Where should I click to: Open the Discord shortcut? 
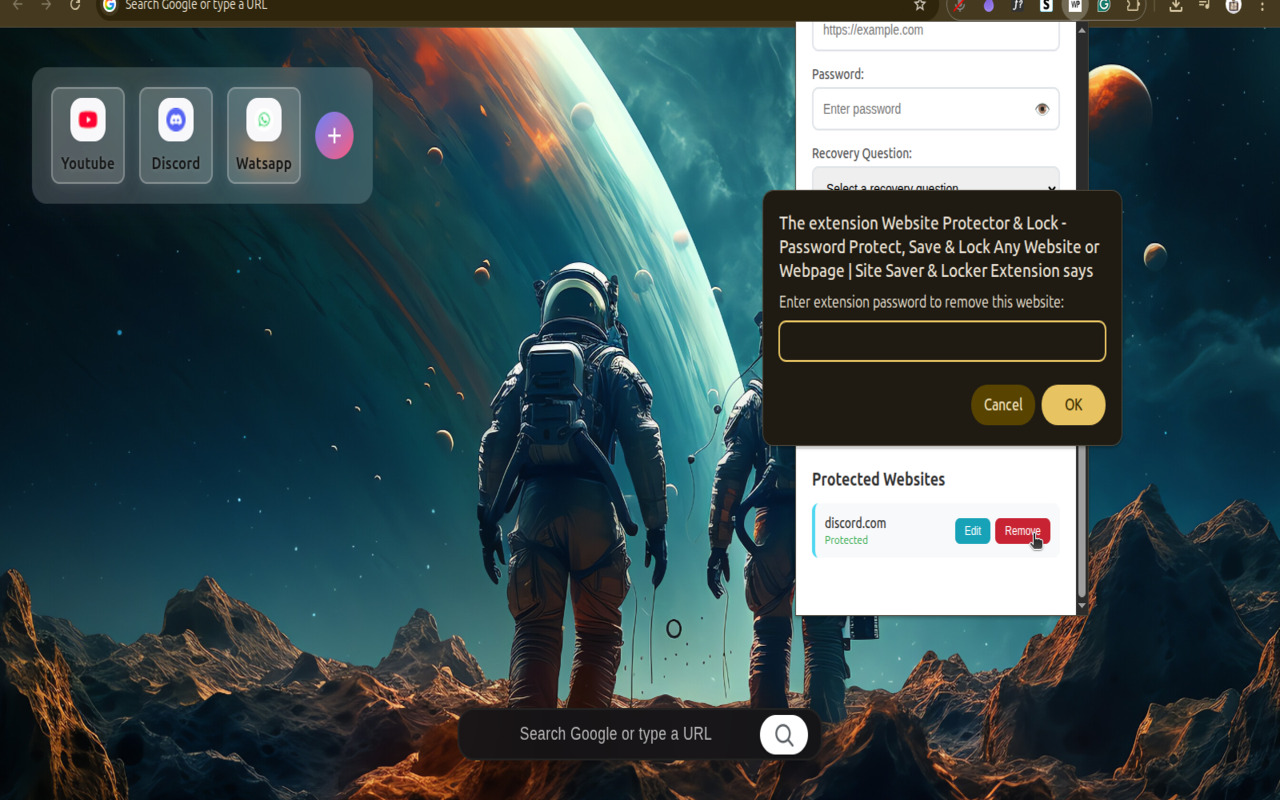coord(176,135)
